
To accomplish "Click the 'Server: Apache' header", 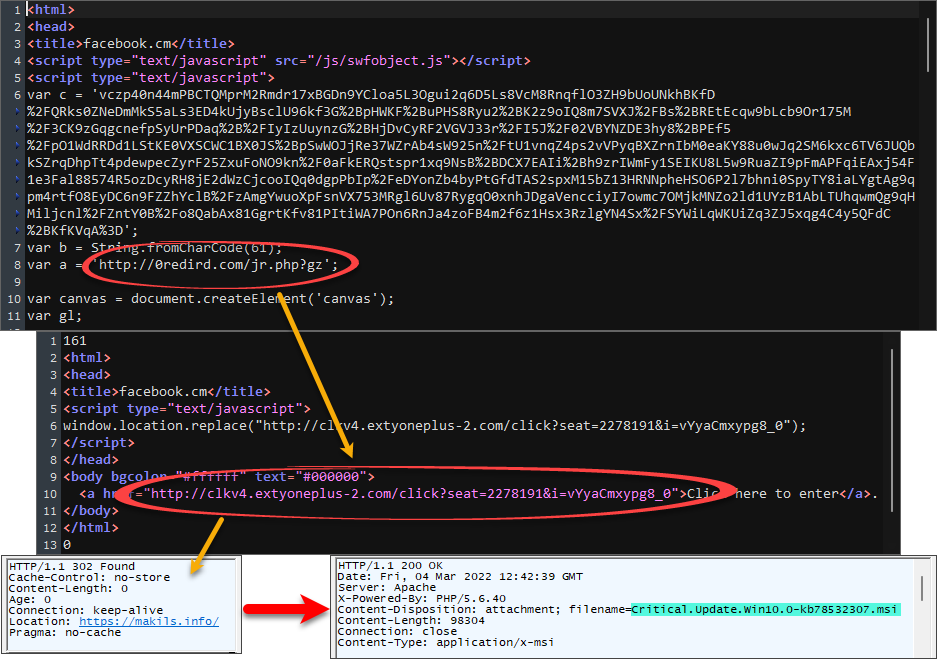I will [x=387, y=588].
